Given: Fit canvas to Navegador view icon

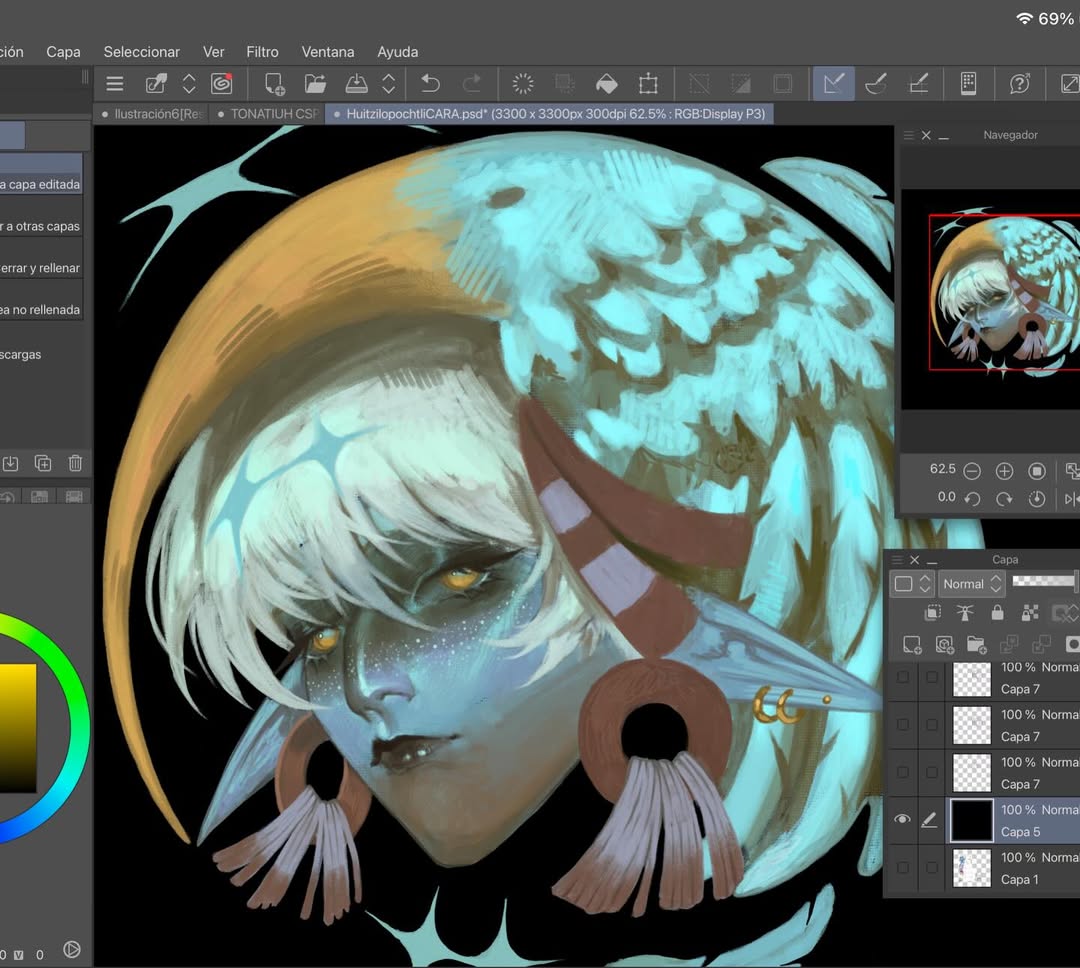Looking at the screenshot, I should point(1037,471).
